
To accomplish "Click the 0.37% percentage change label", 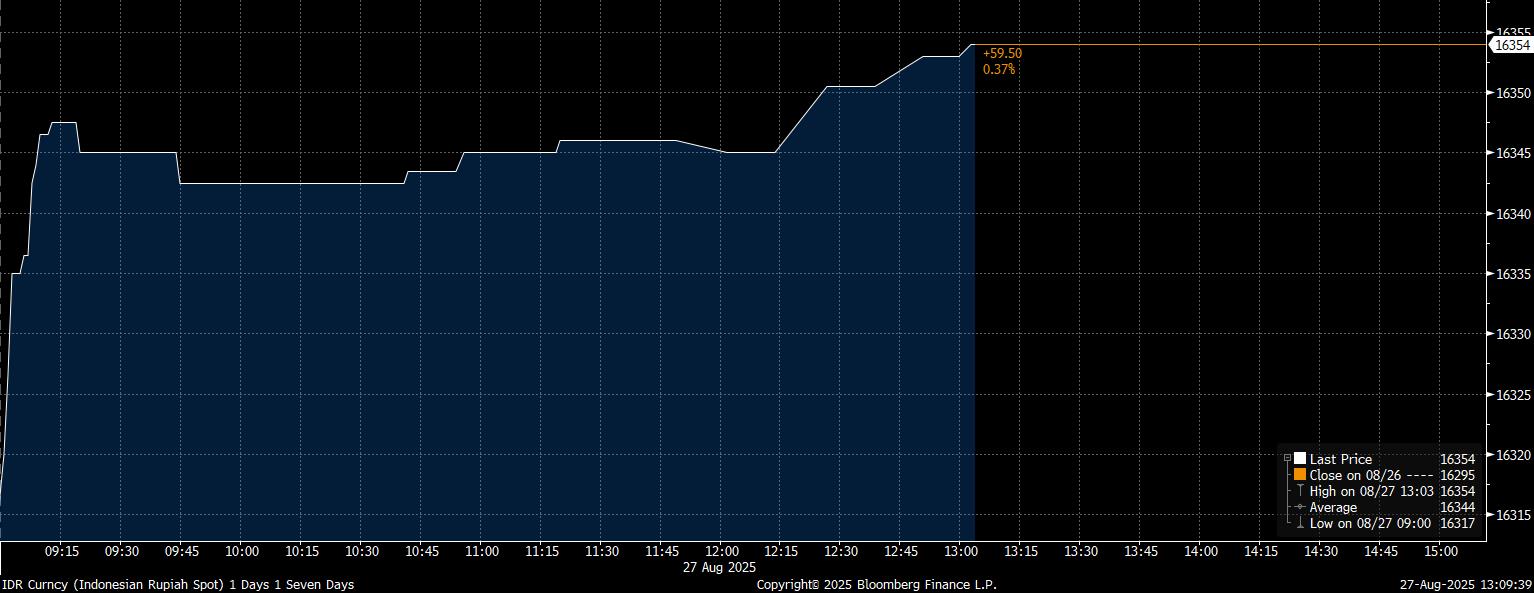I will [999, 69].
